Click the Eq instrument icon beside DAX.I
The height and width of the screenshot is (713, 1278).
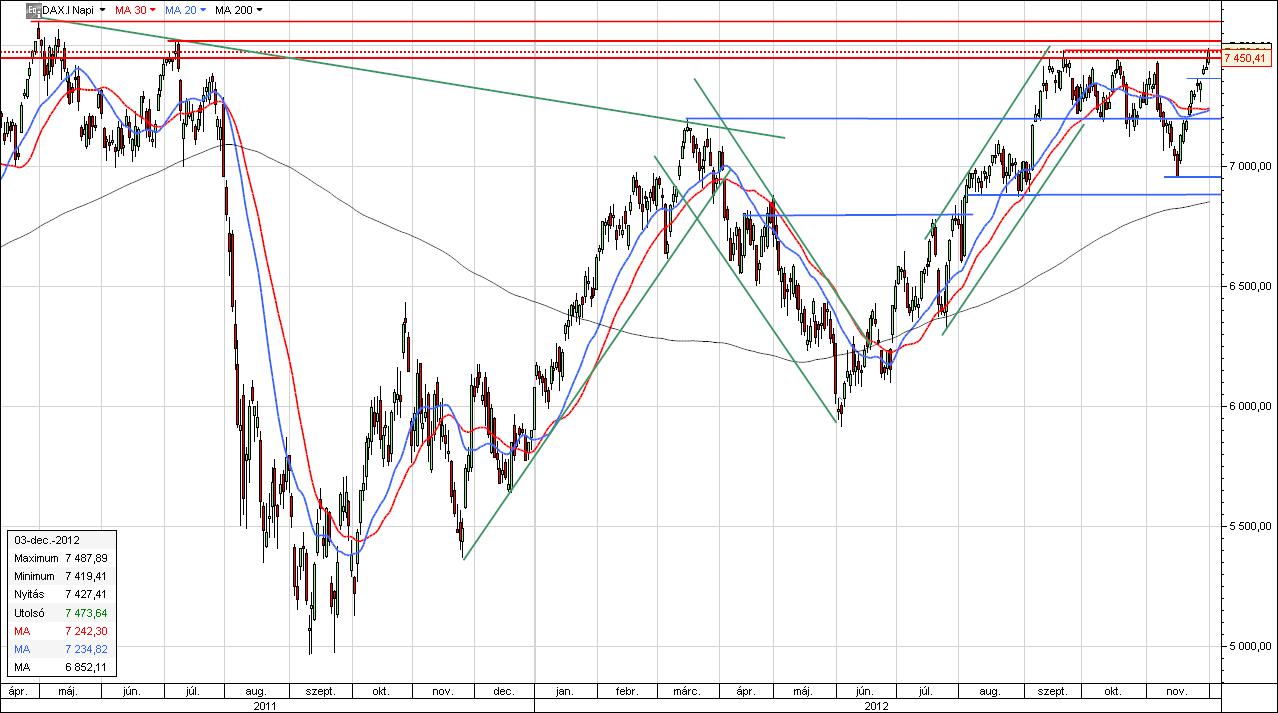coord(33,10)
